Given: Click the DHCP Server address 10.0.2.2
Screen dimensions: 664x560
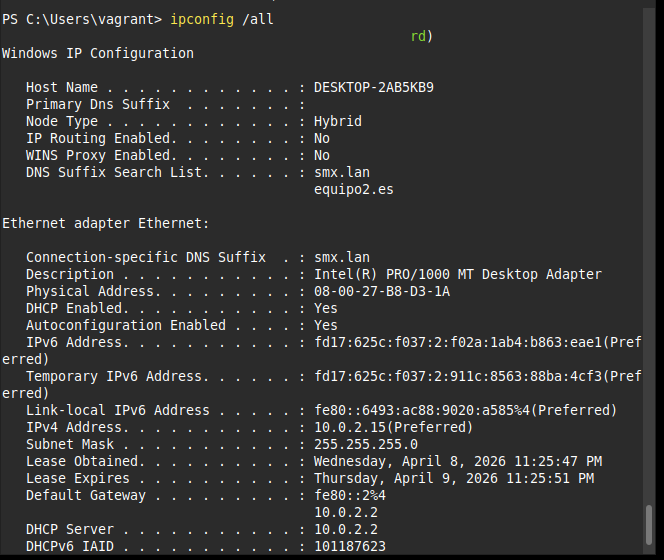Looking at the screenshot, I should click(x=345, y=529).
